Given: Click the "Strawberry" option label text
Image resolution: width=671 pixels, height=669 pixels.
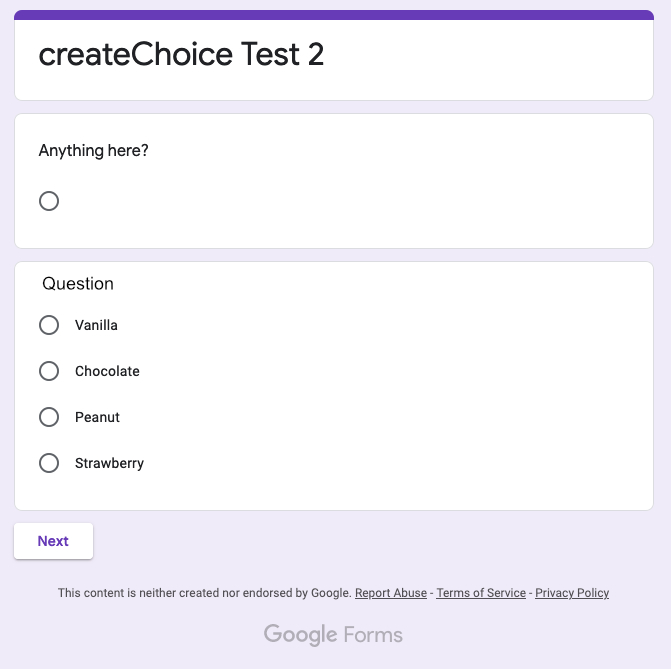Looking at the screenshot, I should pyautogui.click(x=109, y=463).
